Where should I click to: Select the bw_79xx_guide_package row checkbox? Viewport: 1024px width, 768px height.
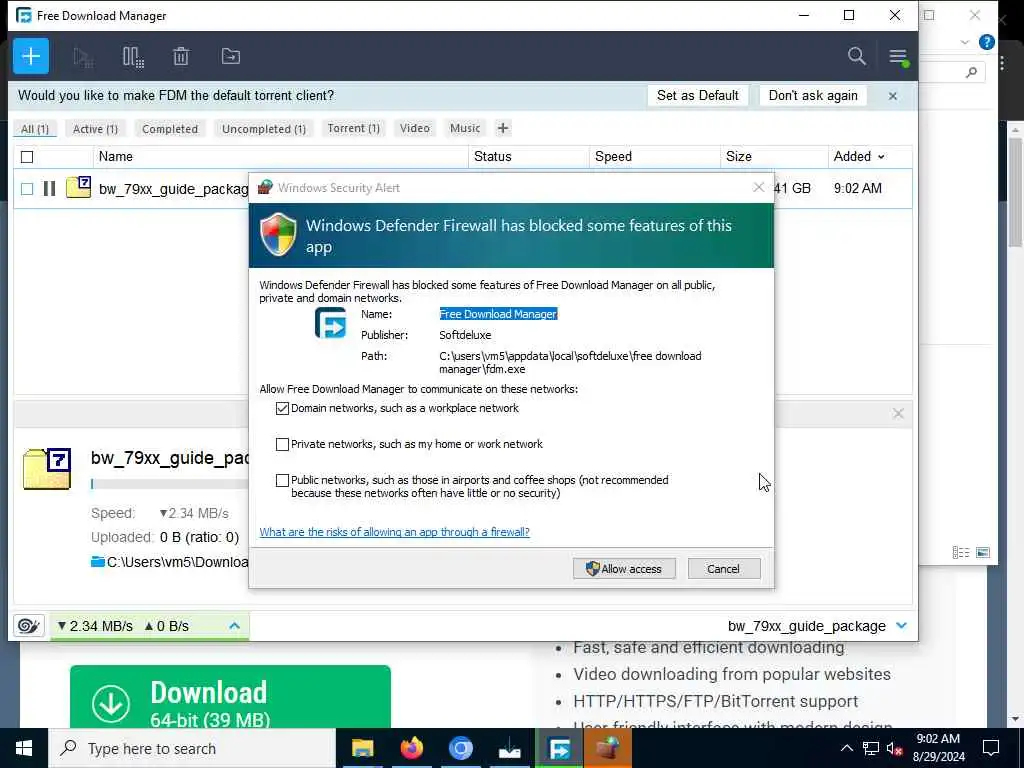27,189
